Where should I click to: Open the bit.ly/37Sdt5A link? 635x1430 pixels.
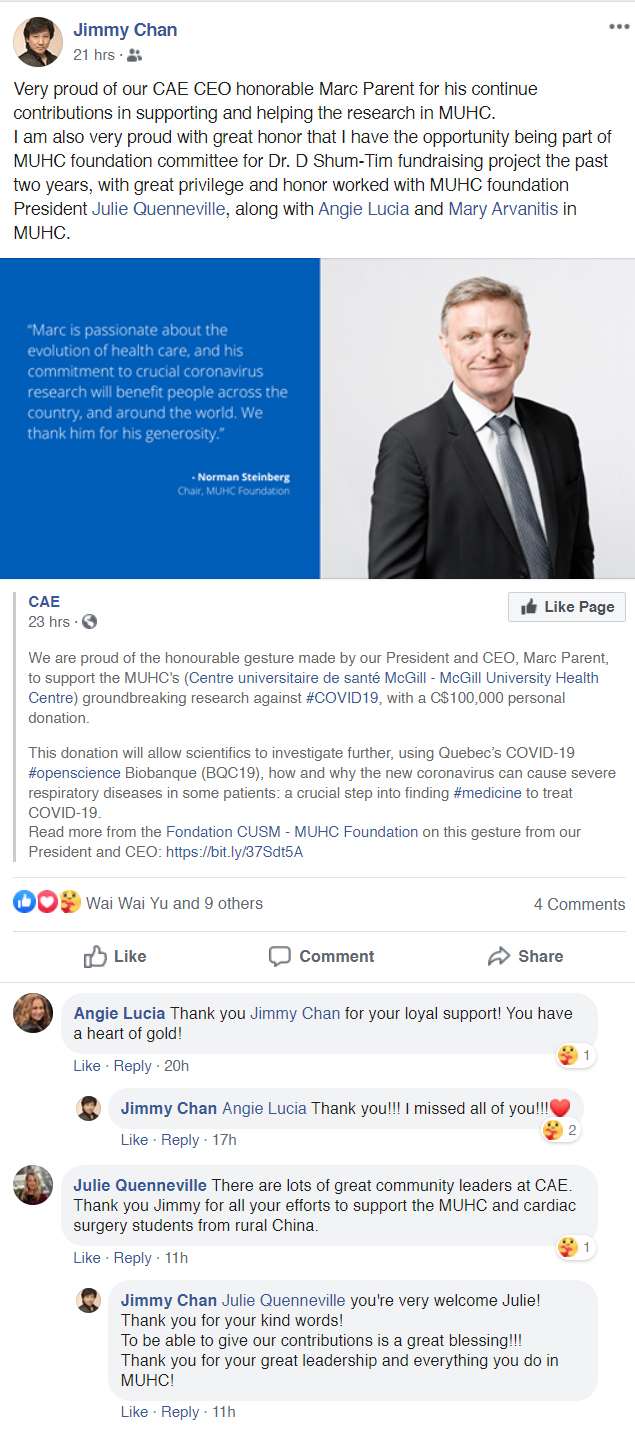click(234, 852)
